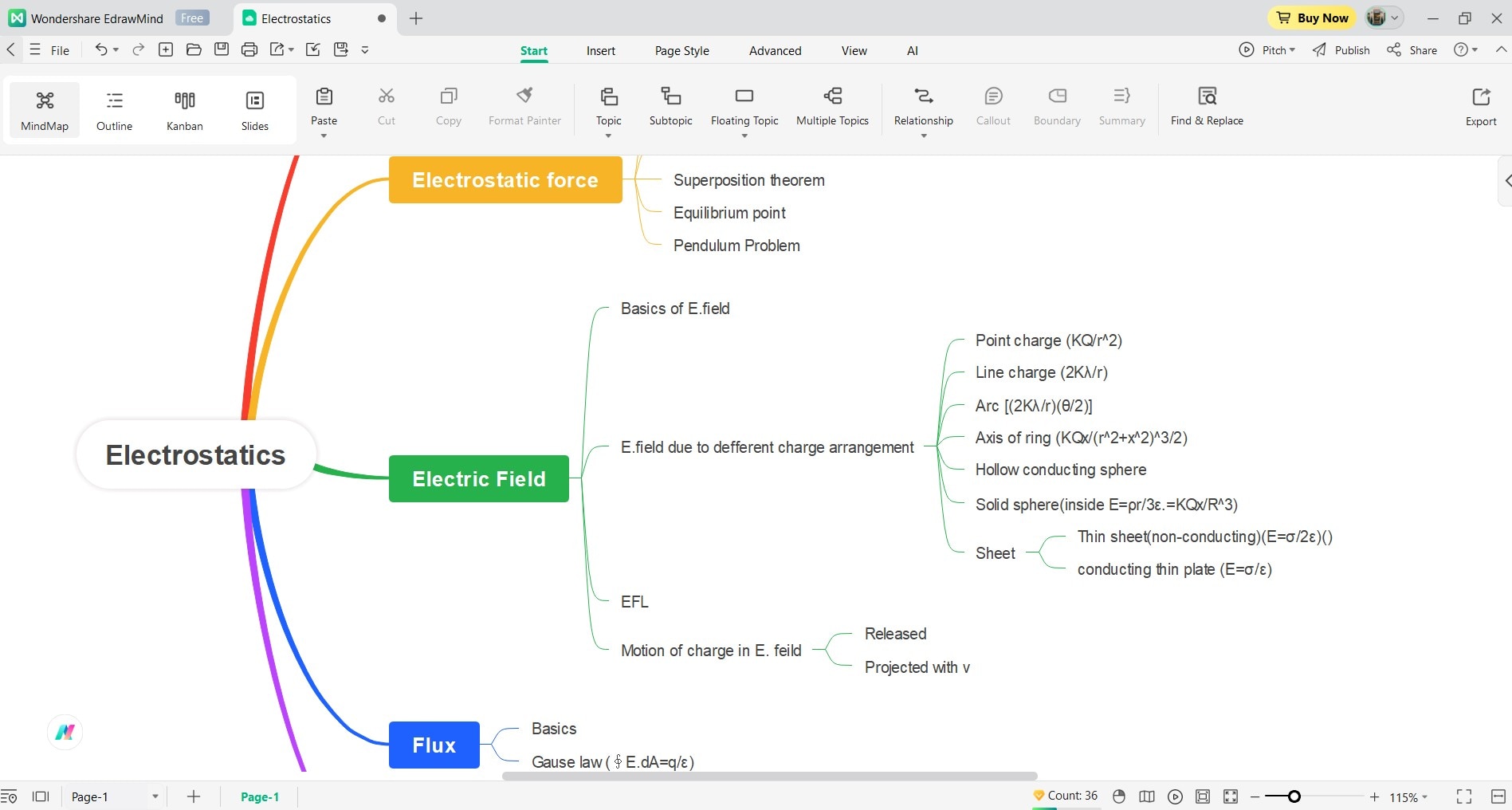Screen dimensions: 1512x810
Task: Toggle the outline list icon at bottom left
Action: pos(9,796)
